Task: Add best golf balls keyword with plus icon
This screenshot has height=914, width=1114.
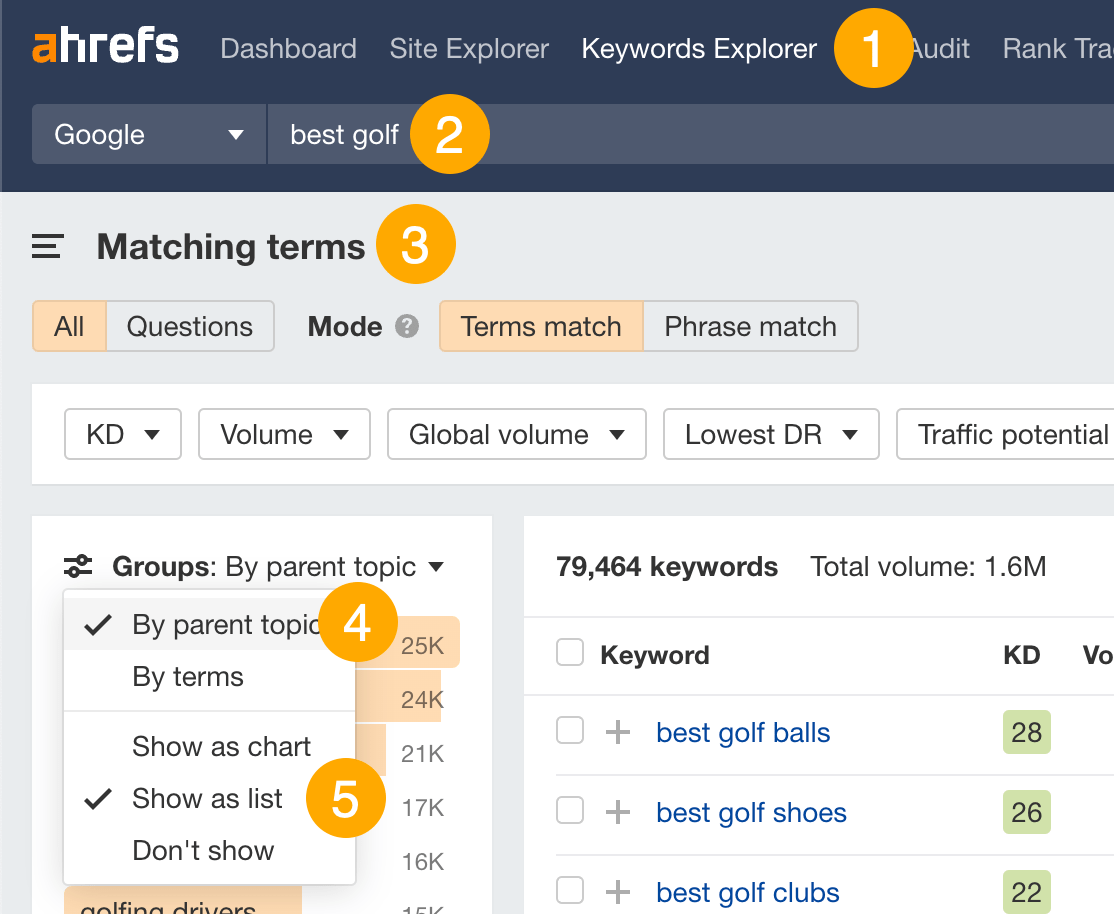Action: point(618,731)
